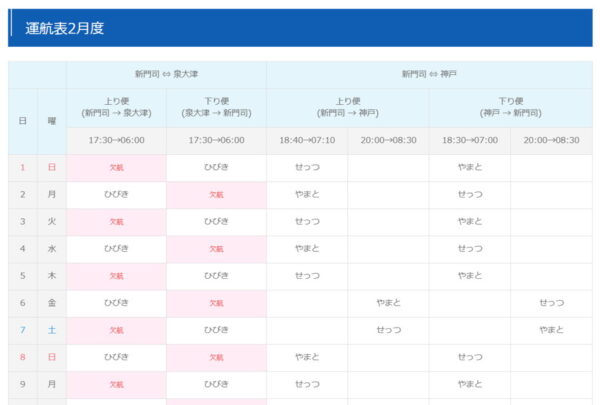Click せっつ in the day 3 row
The image size is (600, 405).
point(307,222)
